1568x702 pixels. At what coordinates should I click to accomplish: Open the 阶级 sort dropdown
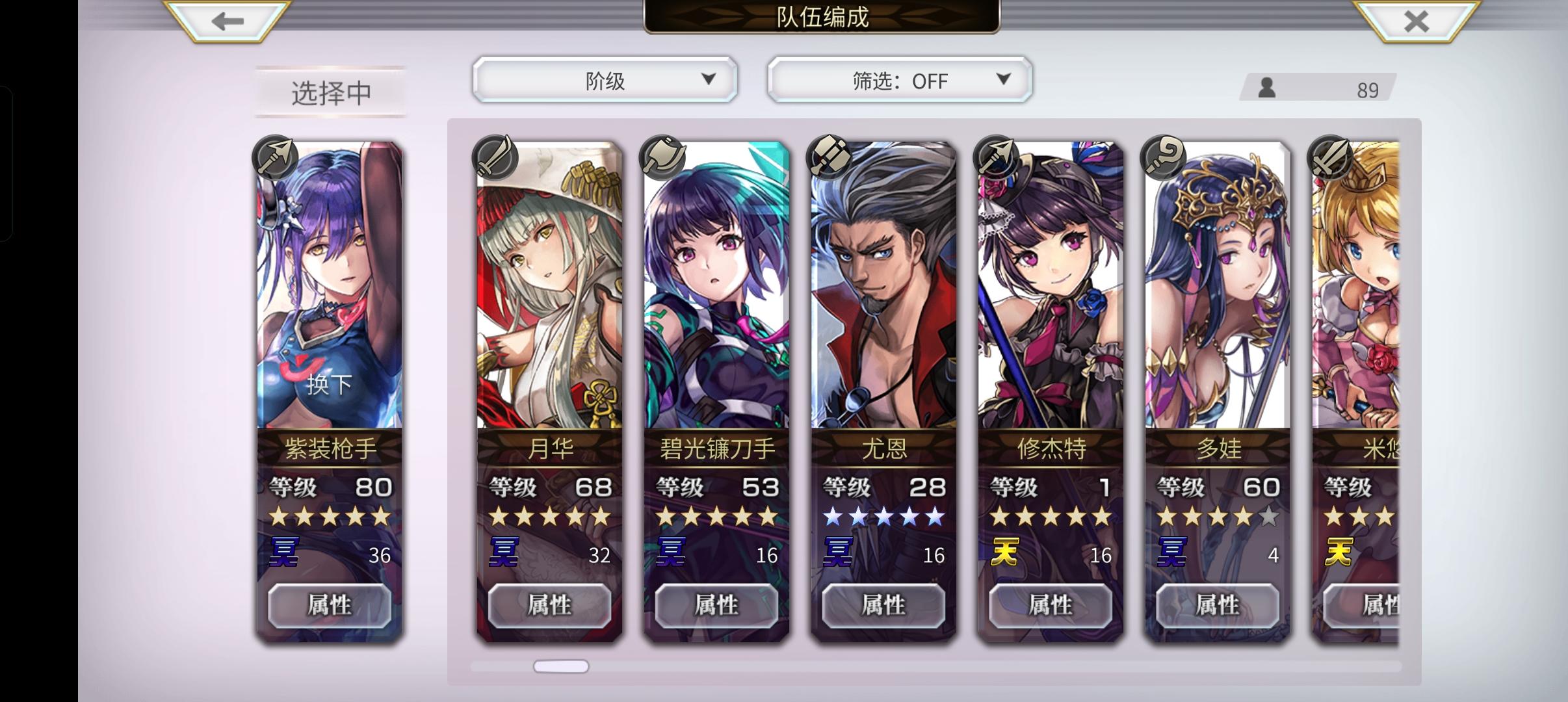[x=605, y=80]
